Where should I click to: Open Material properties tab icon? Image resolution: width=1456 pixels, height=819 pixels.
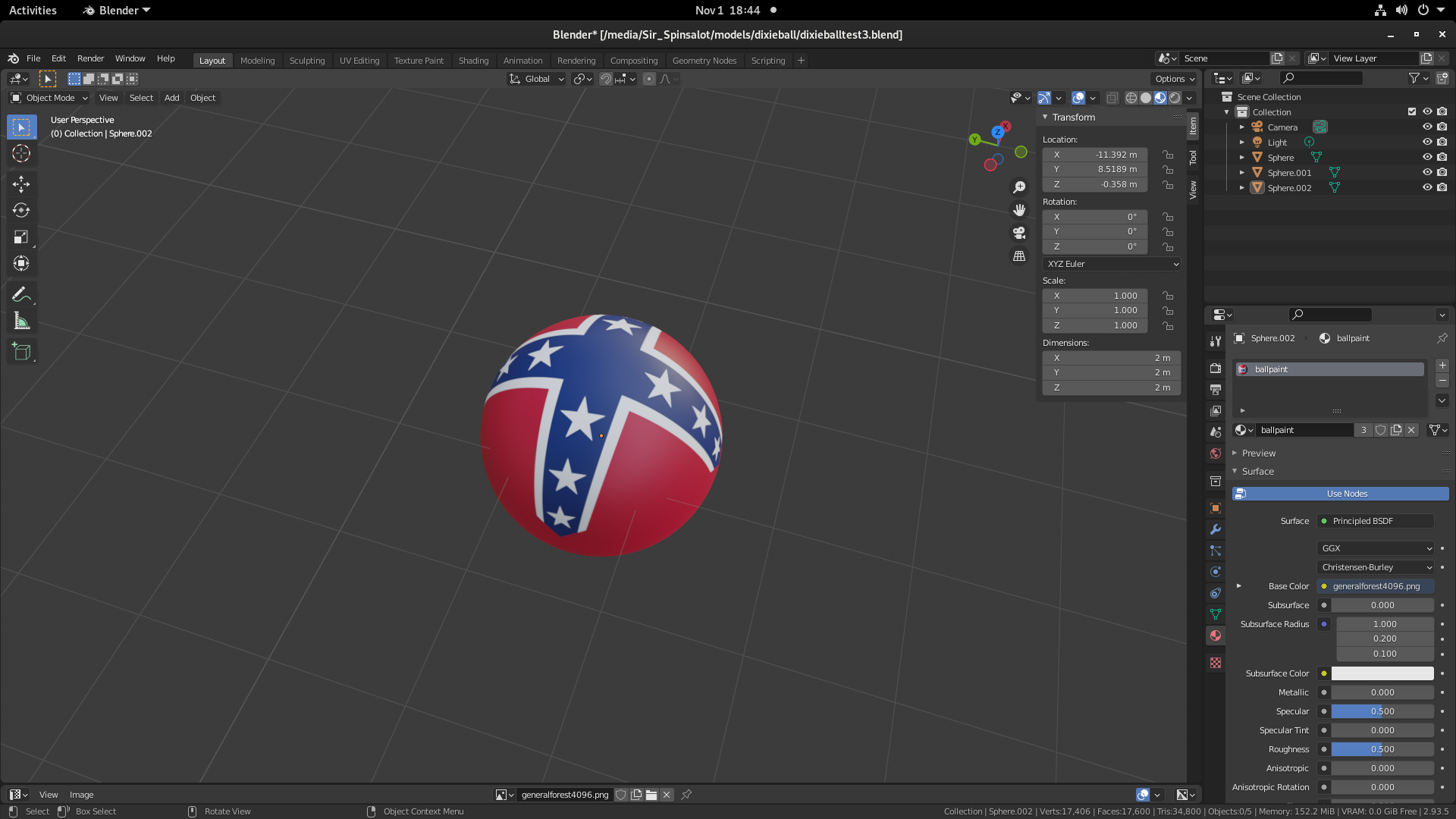[x=1216, y=635]
